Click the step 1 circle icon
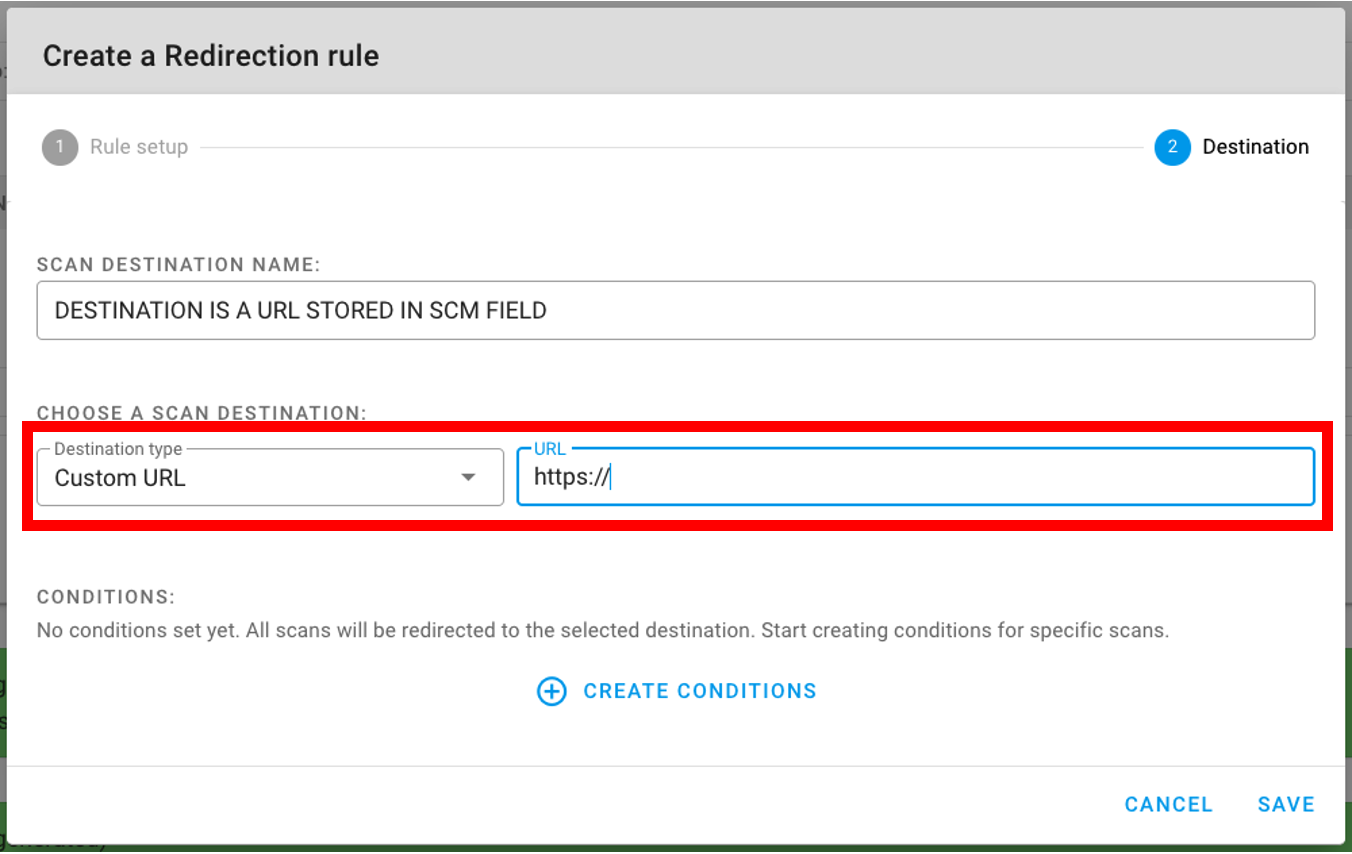The image size is (1352, 854). pyautogui.click(x=60, y=147)
